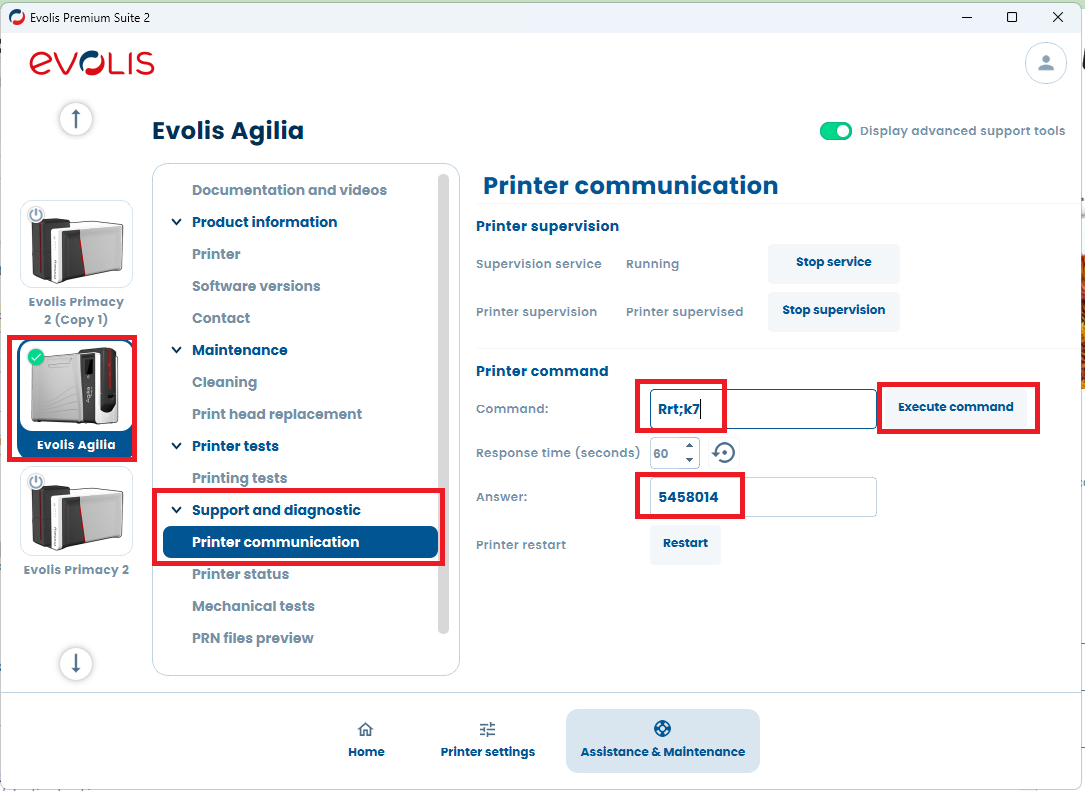
Task: Select Printer communication menu item
Action: coord(300,542)
